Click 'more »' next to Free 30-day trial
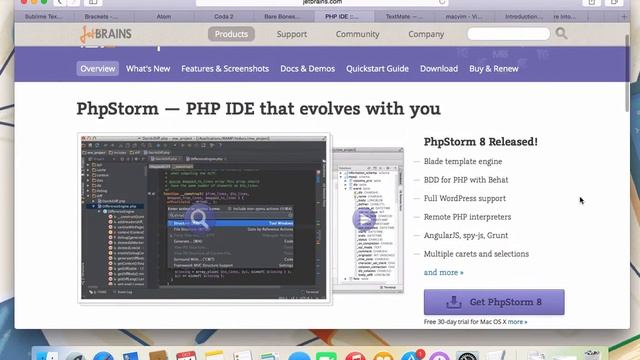640x360 pixels. (517, 322)
